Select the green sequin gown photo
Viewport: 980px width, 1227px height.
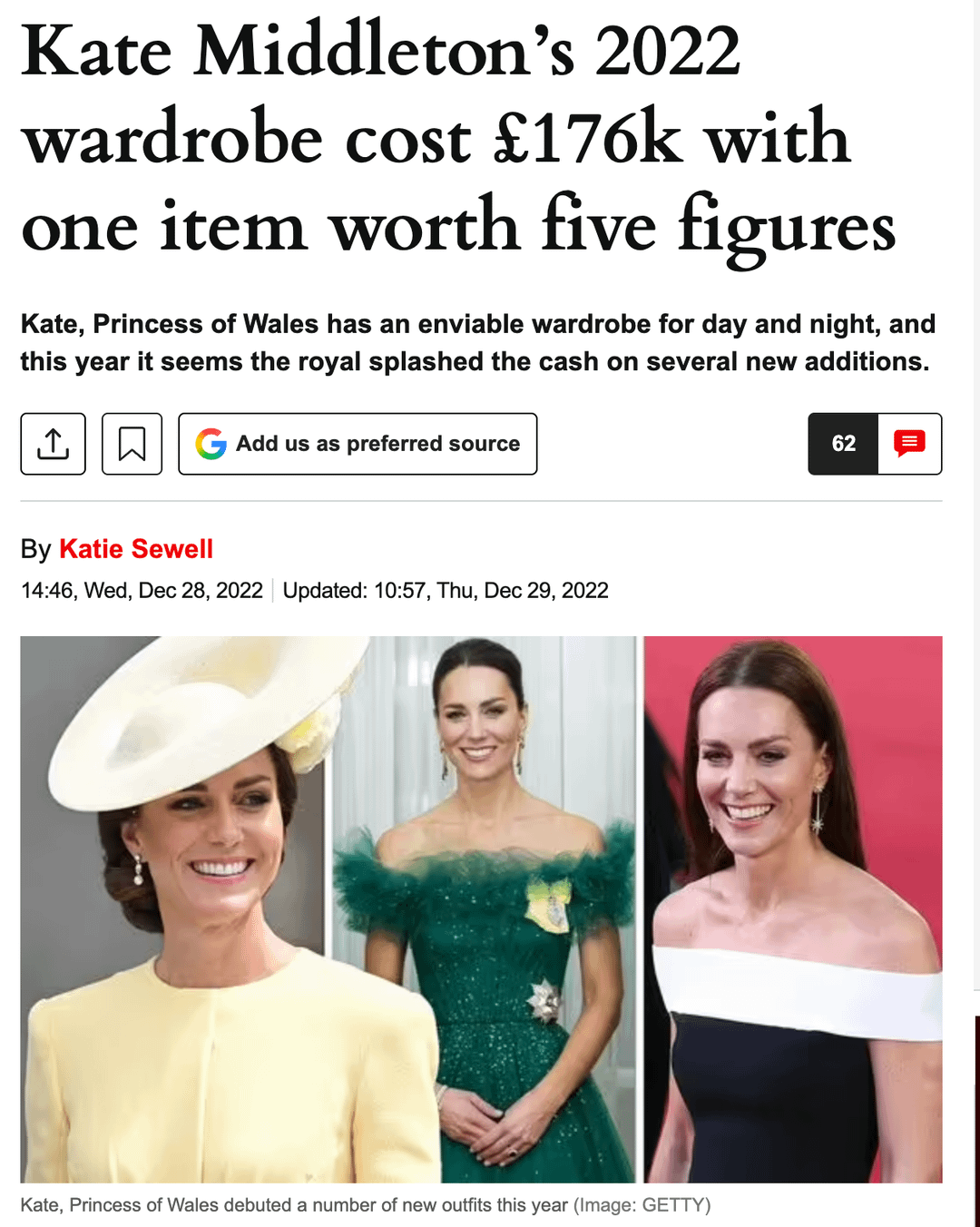pos(485,909)
